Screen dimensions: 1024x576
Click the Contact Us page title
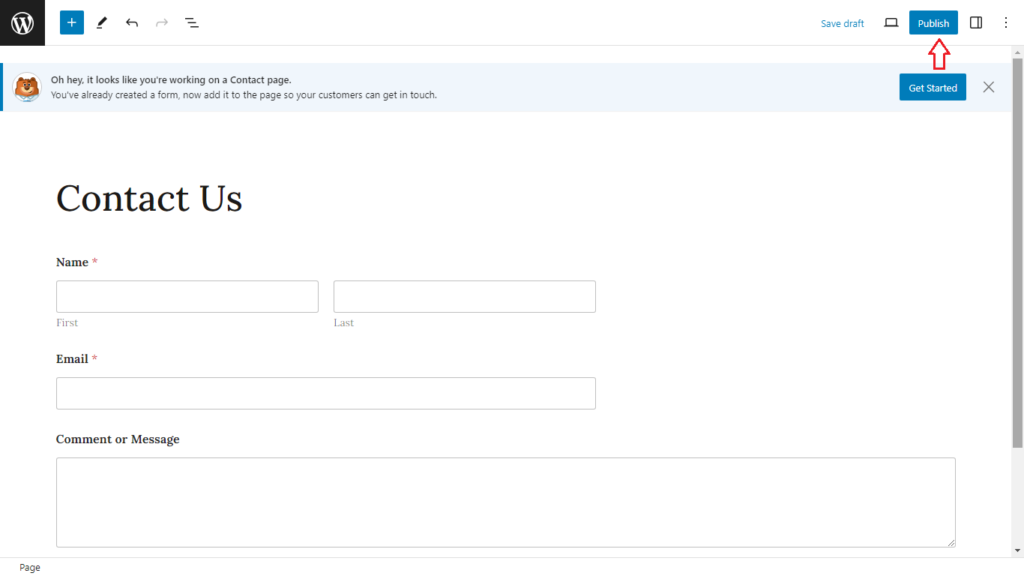pos(149,198)
